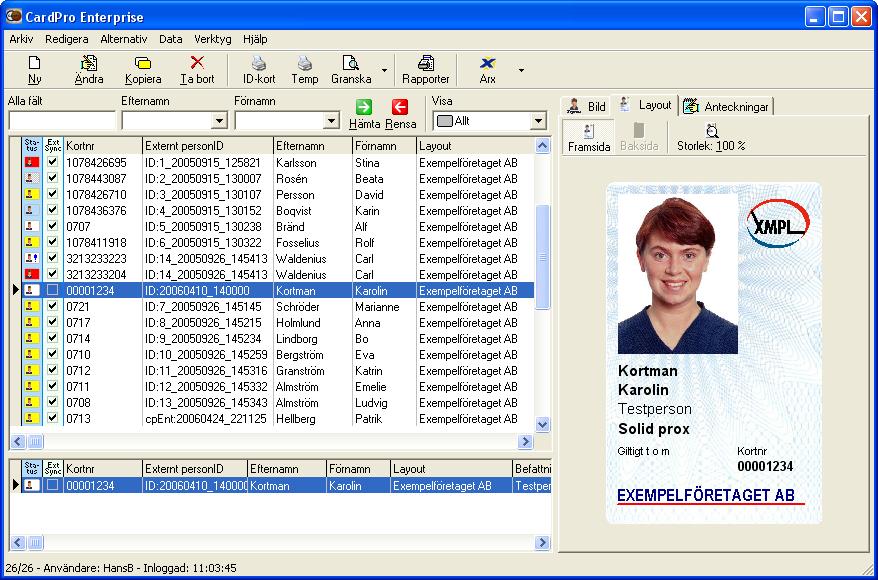The height and width of the screenshot is (580, 878).
Task: Click status icon in Hellberg Patrik row
Action: tap(32, 418)
